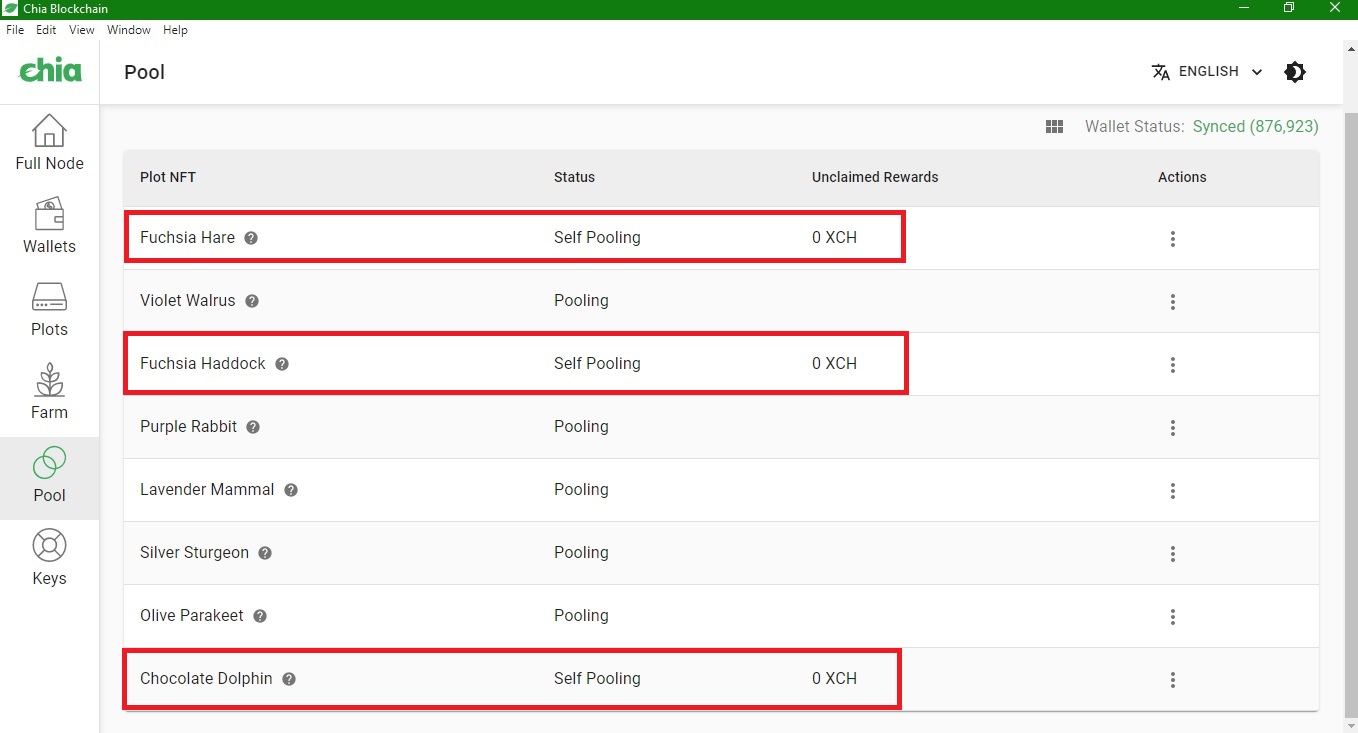Click Pooling status of Olive Parakeet
The width and height of the screenshot is (1358, 733).
coord(581,616)
